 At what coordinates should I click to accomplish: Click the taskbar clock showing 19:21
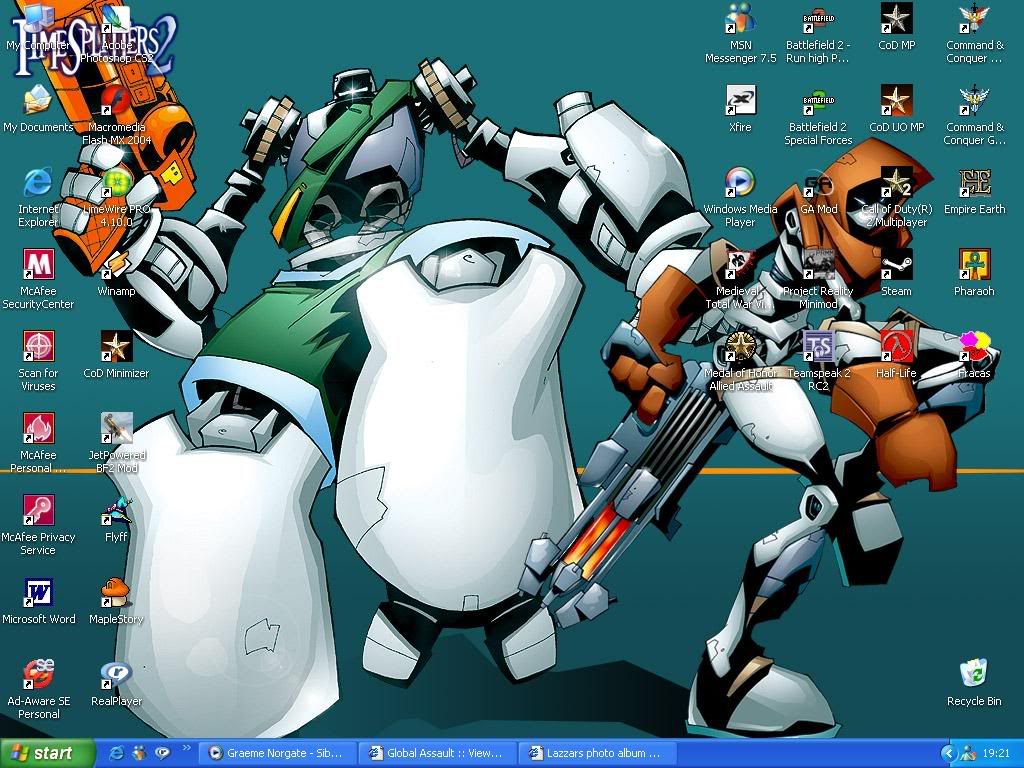click(996, 753)
